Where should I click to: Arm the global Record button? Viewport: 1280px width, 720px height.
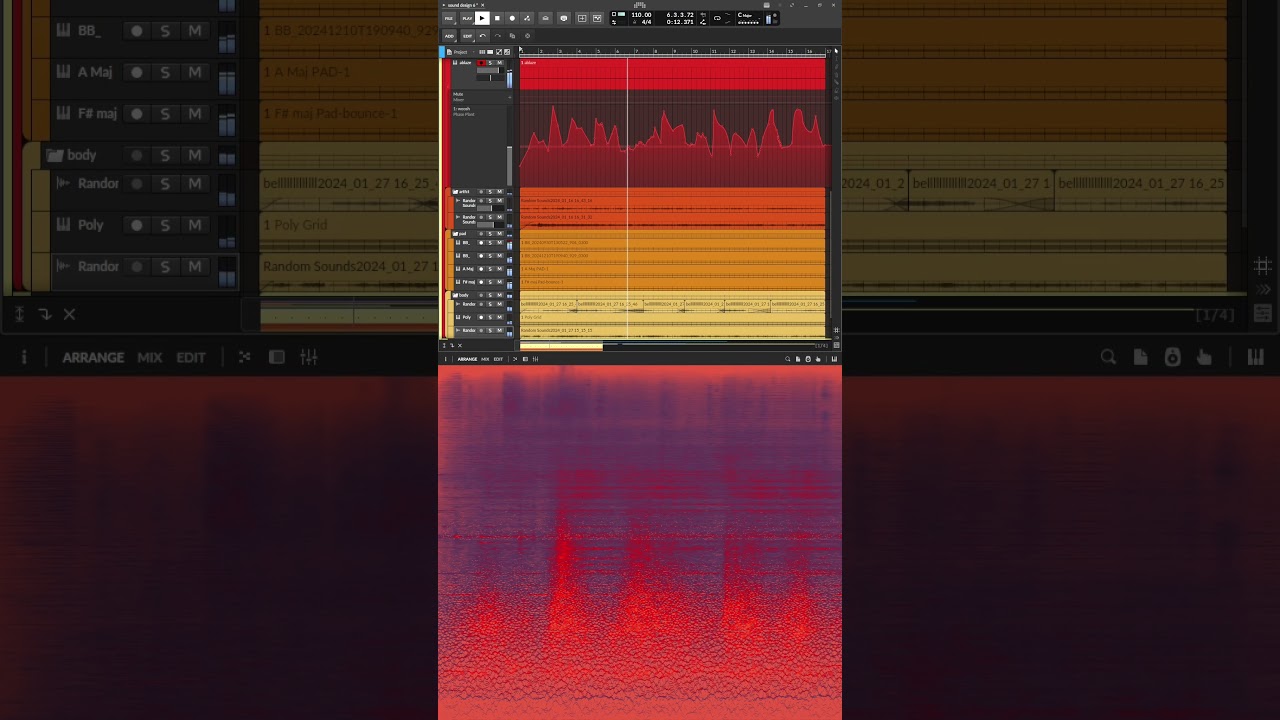pos(512,18)
